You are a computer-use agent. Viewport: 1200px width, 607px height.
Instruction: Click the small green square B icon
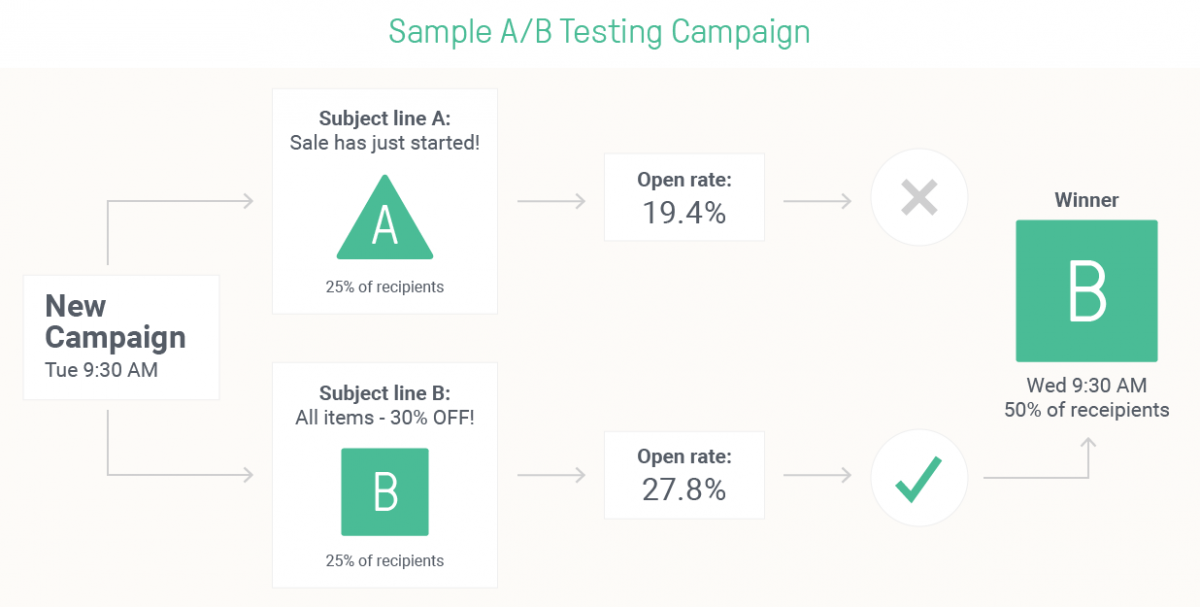point(385,491)
